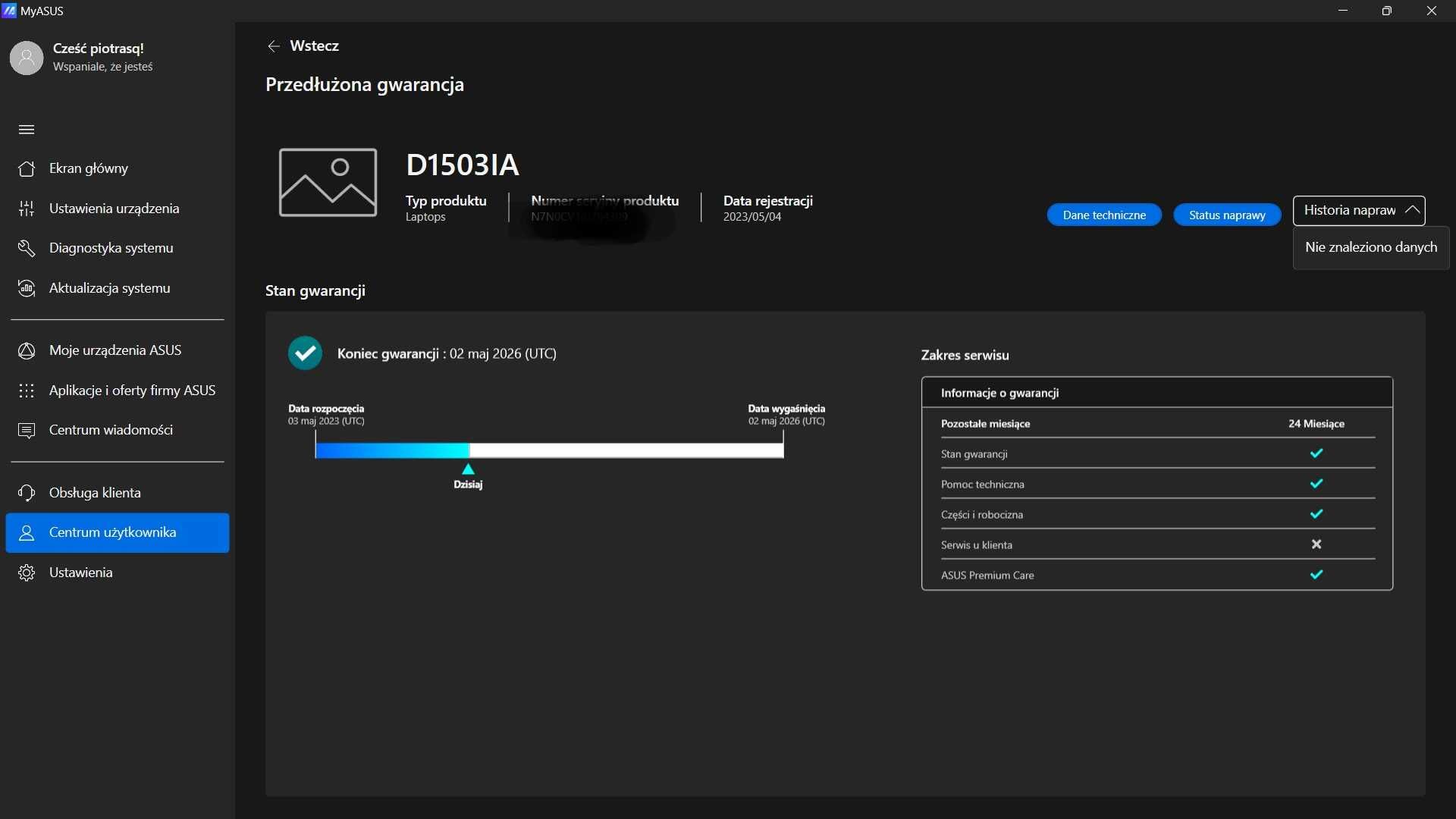The image size is (1456, 819).
Task: Click the Koniec gwarancji date text
Action: 447,353
